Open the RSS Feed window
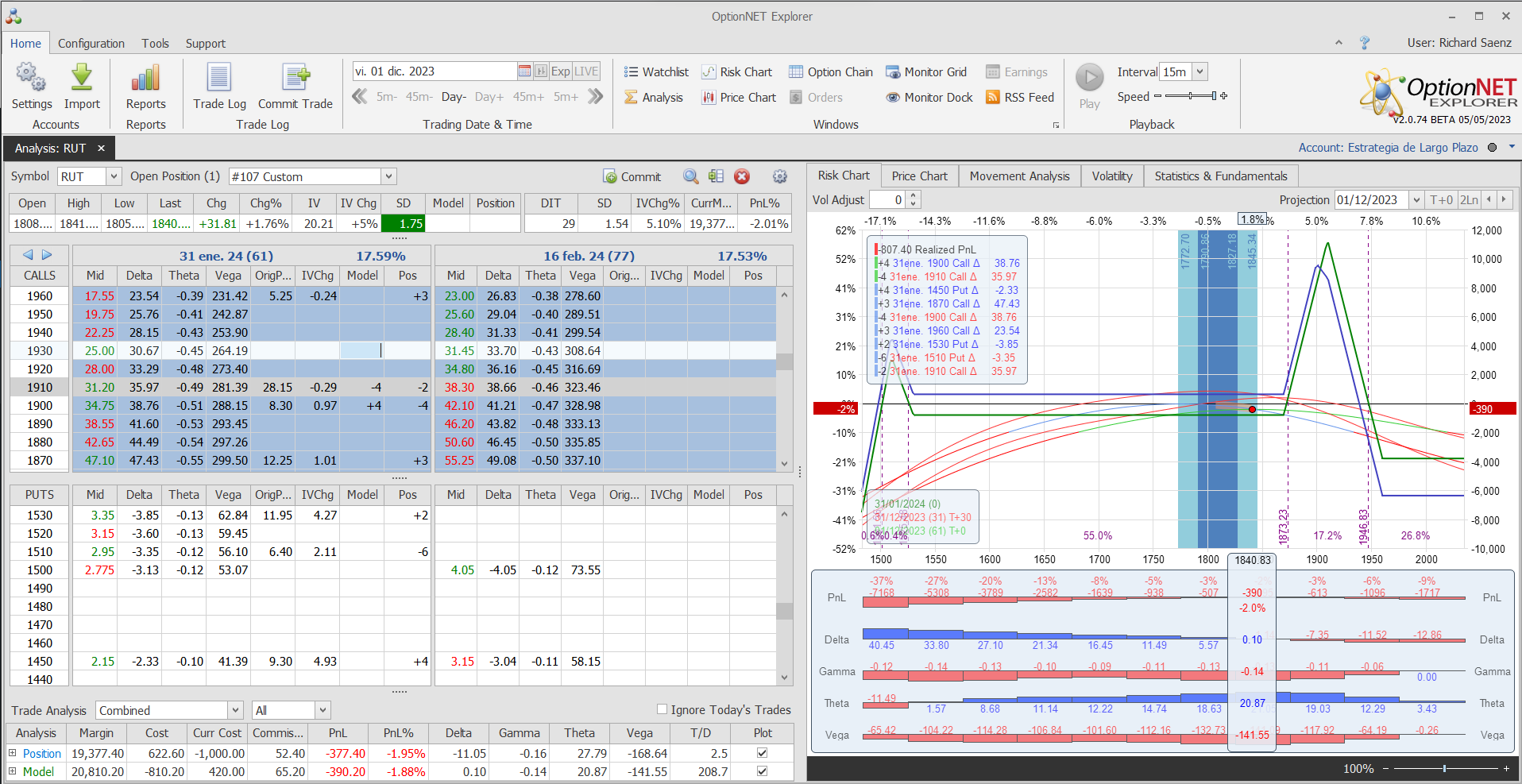Viewport: 1522px width, 784px height. tap(1020, 98)
